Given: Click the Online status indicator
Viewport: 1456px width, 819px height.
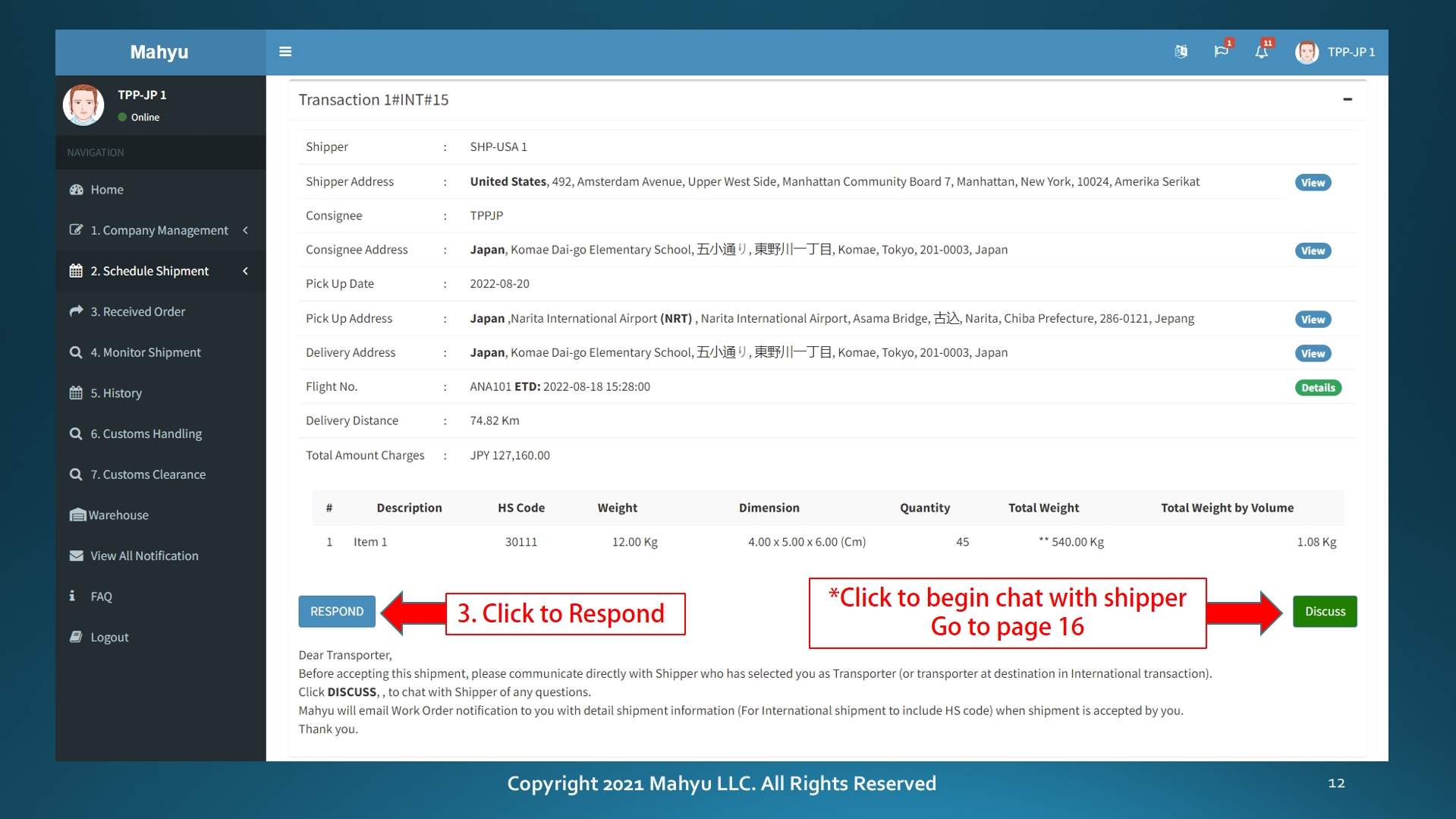Looking at the screenshot, I should (139, 117).
